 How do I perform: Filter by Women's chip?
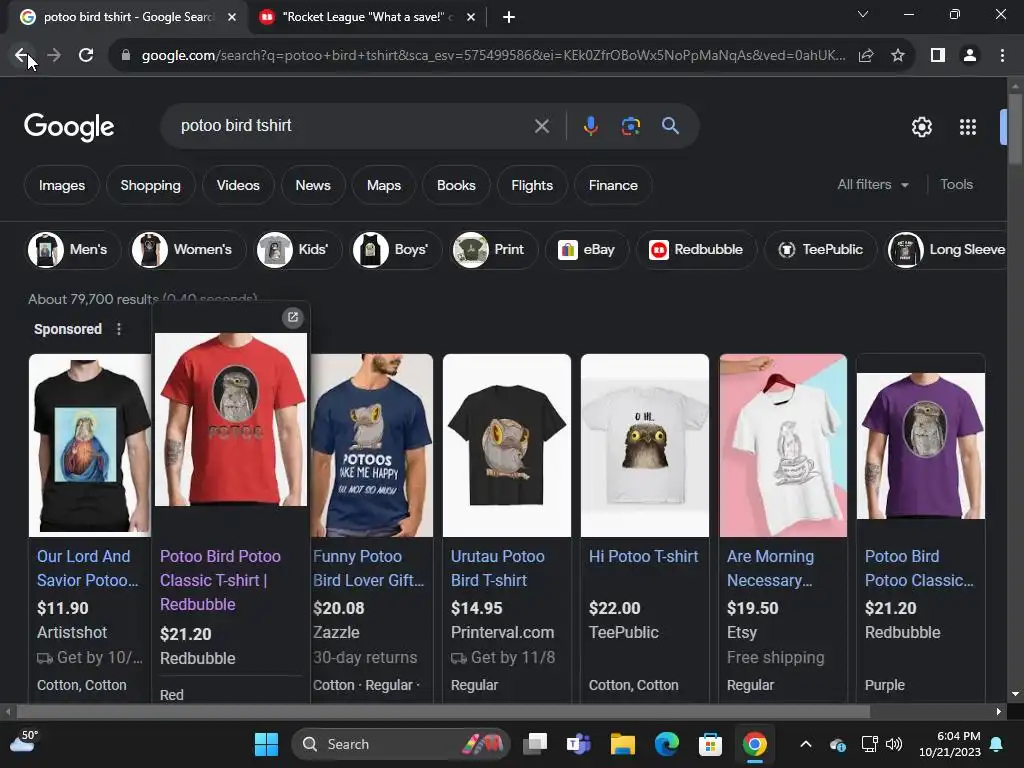[x=188, y=249]
